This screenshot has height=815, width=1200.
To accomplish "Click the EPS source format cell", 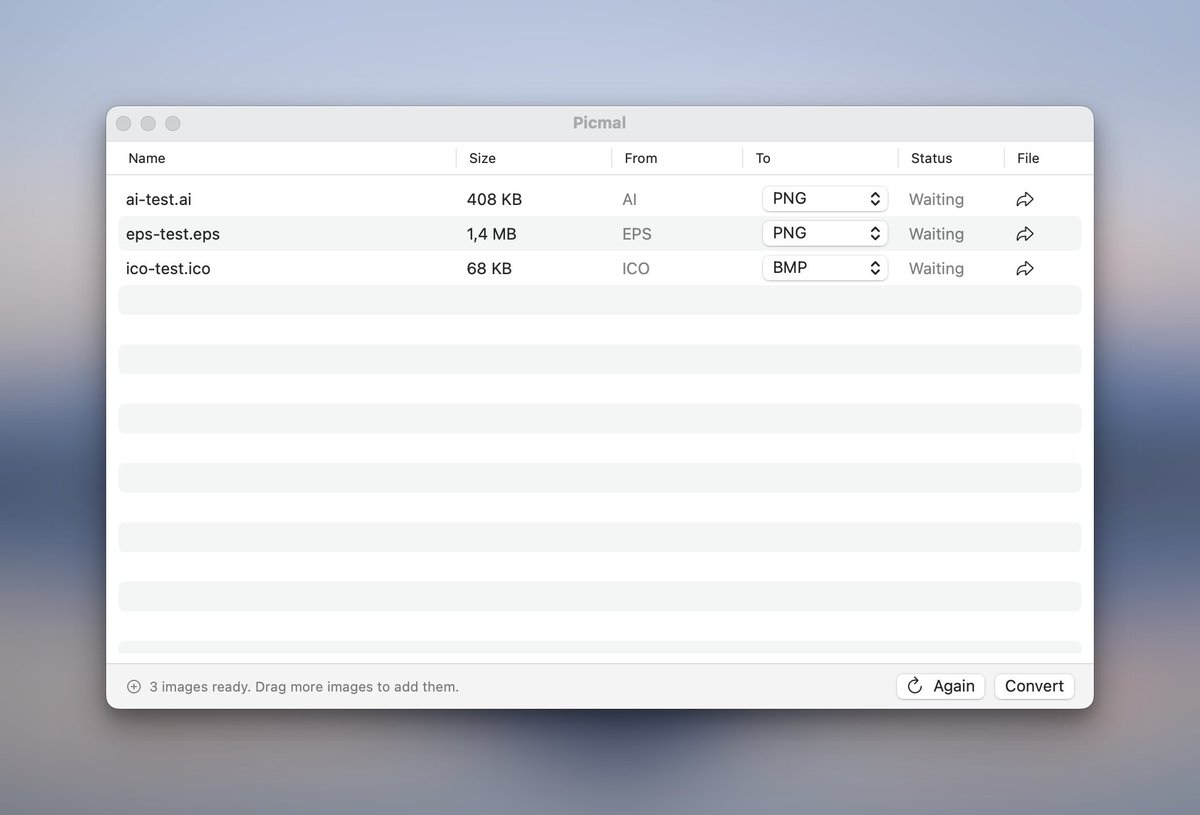I will (636, 234).
